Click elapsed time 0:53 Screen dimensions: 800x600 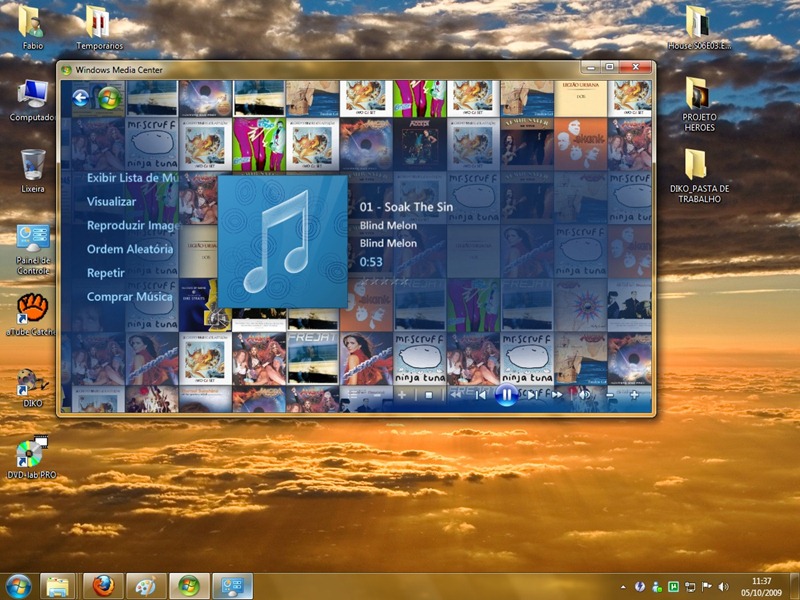pos(371,262)
